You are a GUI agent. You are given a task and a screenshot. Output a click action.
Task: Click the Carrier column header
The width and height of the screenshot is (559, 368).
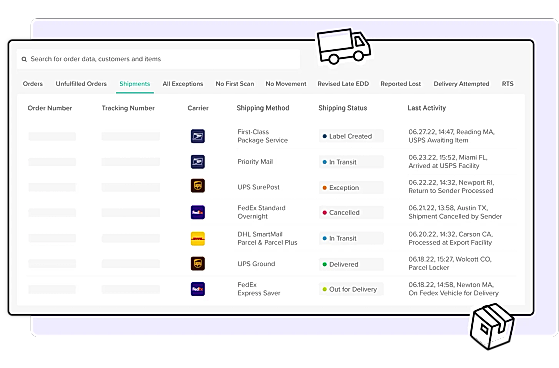click(198, 108)
